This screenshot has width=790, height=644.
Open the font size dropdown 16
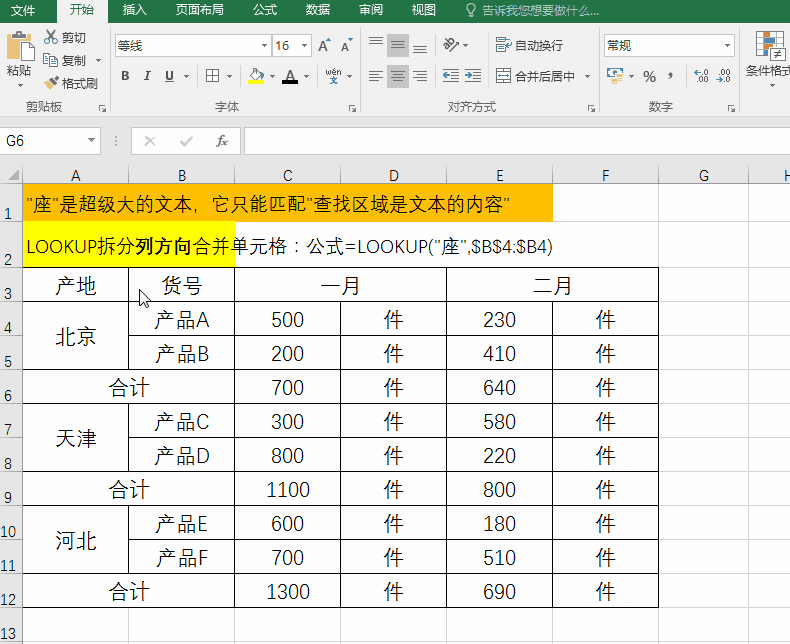304,46
